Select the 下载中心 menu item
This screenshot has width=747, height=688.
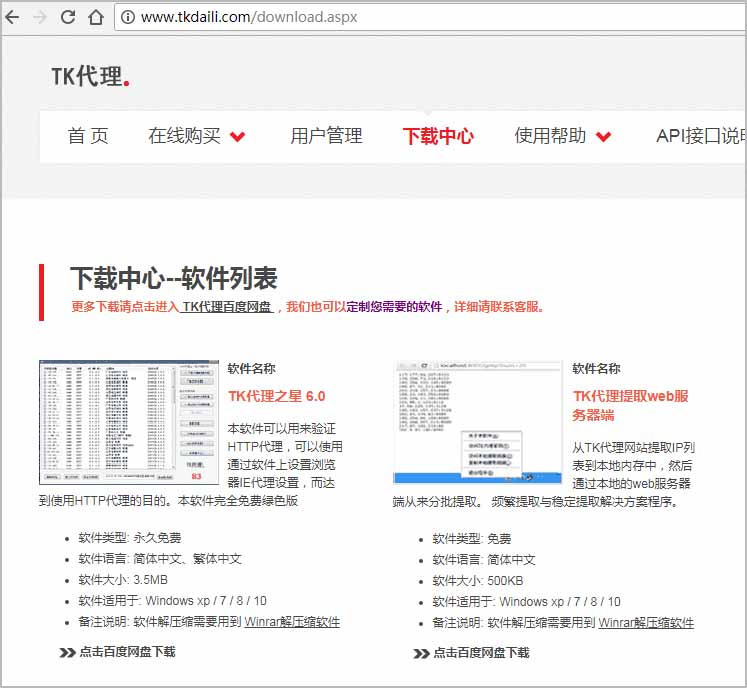coord(438,136)
